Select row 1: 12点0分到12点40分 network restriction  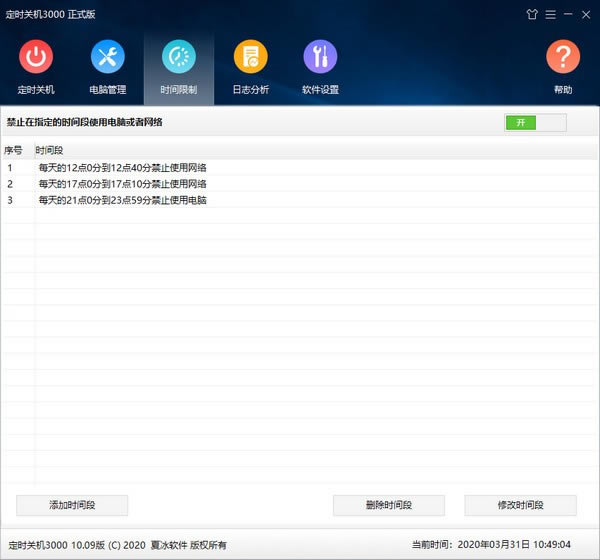coord(122,168)
